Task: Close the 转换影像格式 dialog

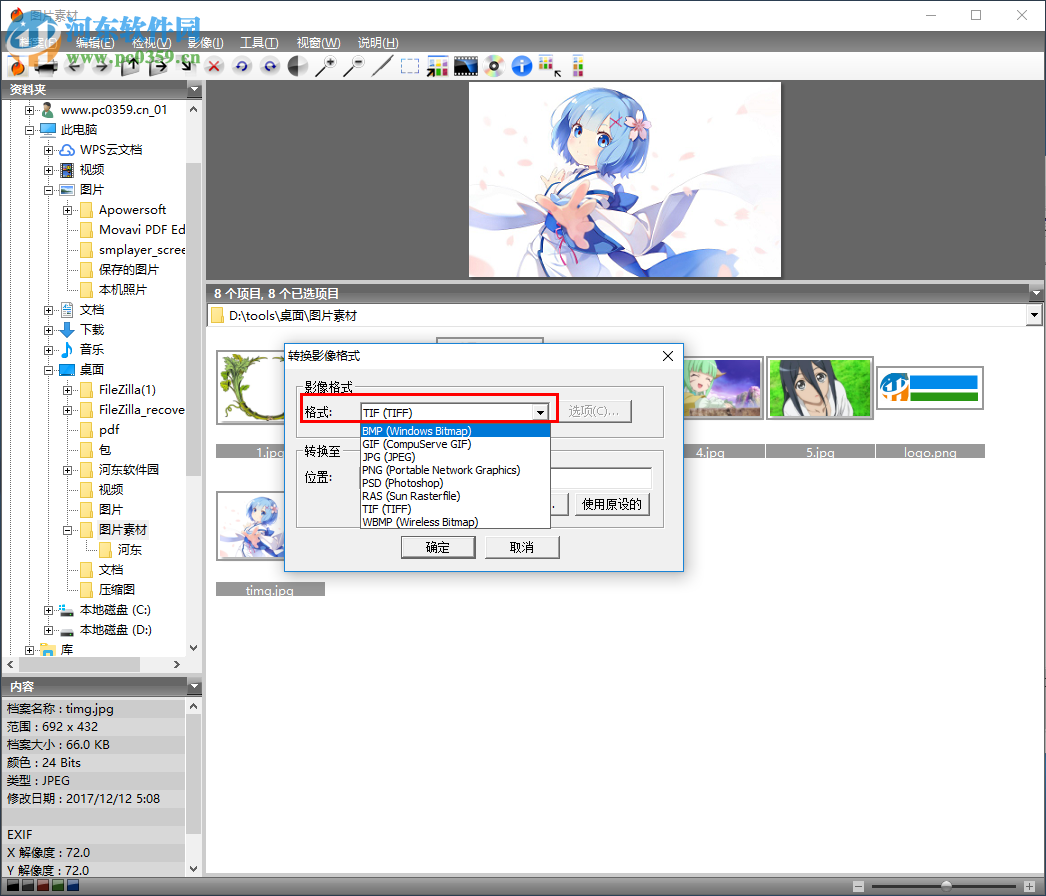Action: click(668, 356)
